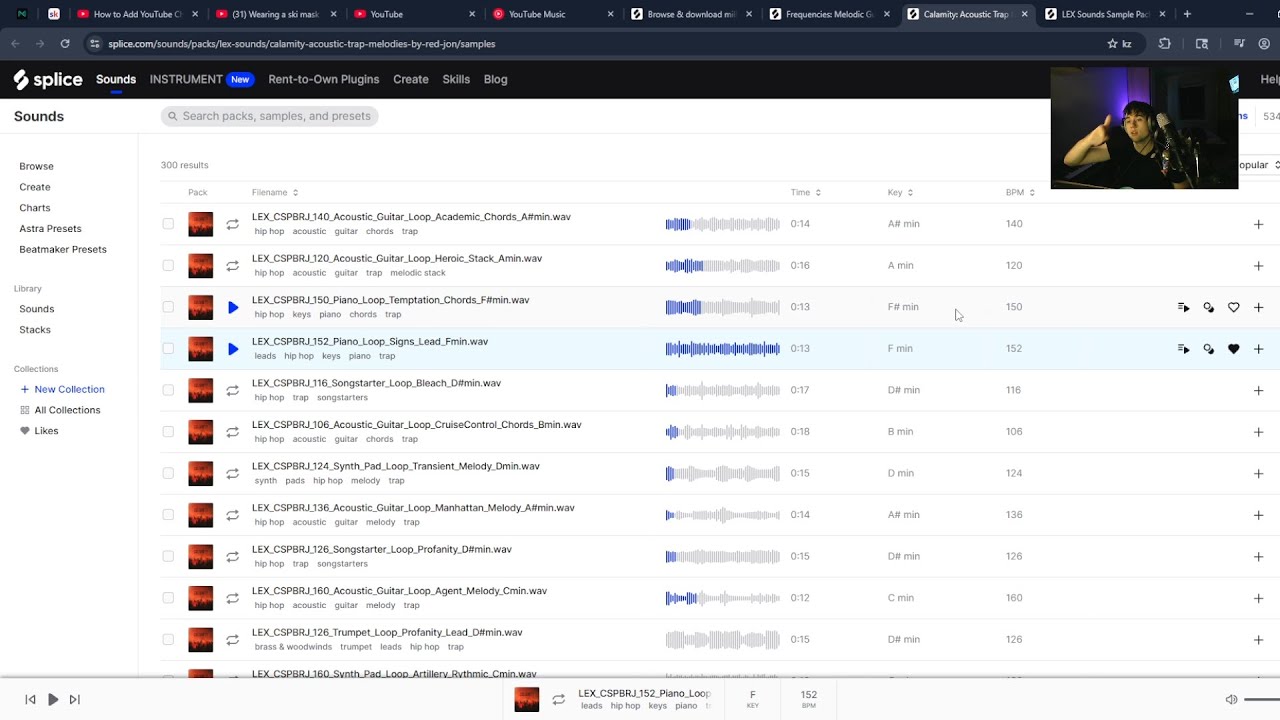Open add-to-queue icon on Temptation_Chords row
Image resolution: width=1280 pixels, height=720 pixels.
[x=1184, y=307]
